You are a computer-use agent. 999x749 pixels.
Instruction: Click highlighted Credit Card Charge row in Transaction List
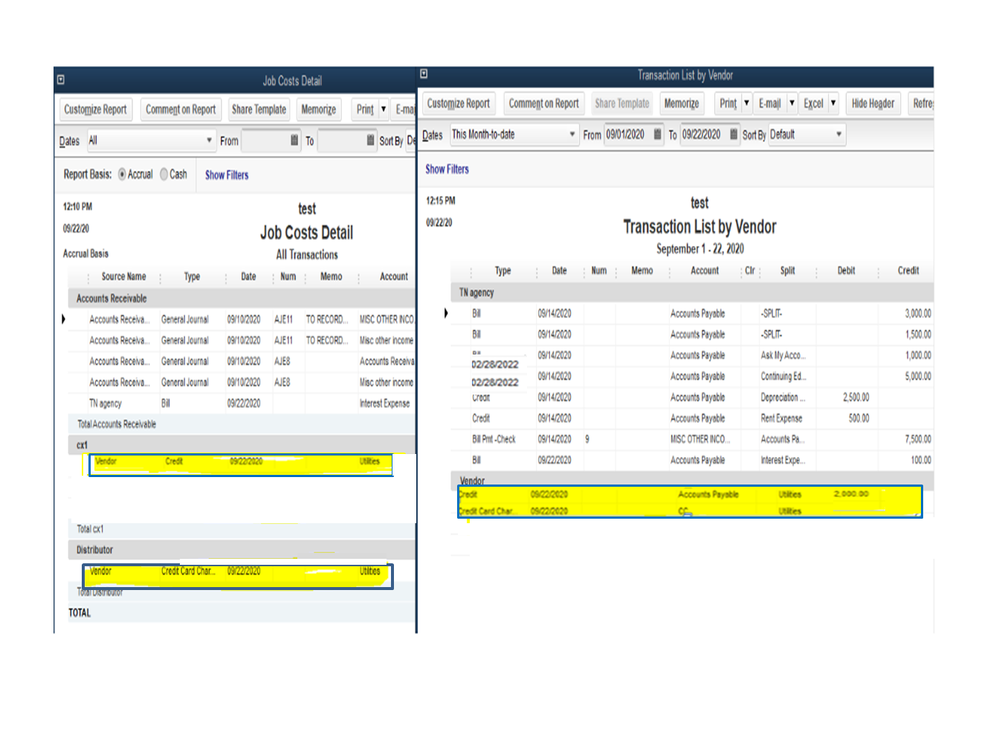pos(690,510)
